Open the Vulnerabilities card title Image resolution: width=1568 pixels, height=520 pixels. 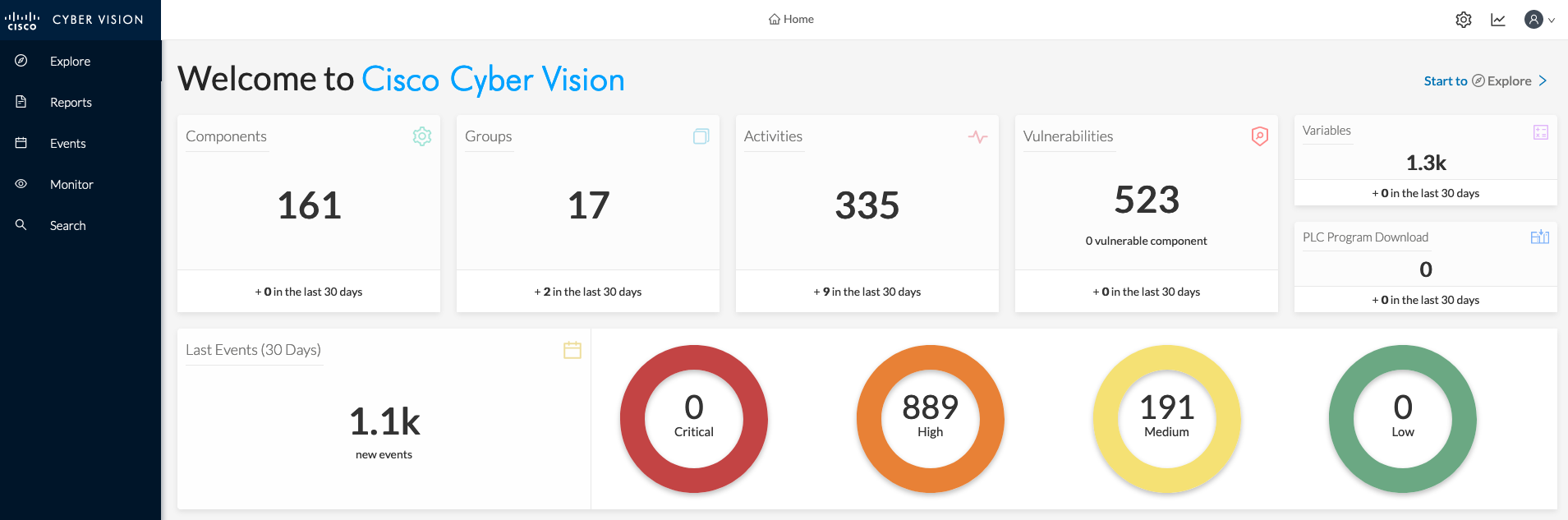(x=1068, y=136)
